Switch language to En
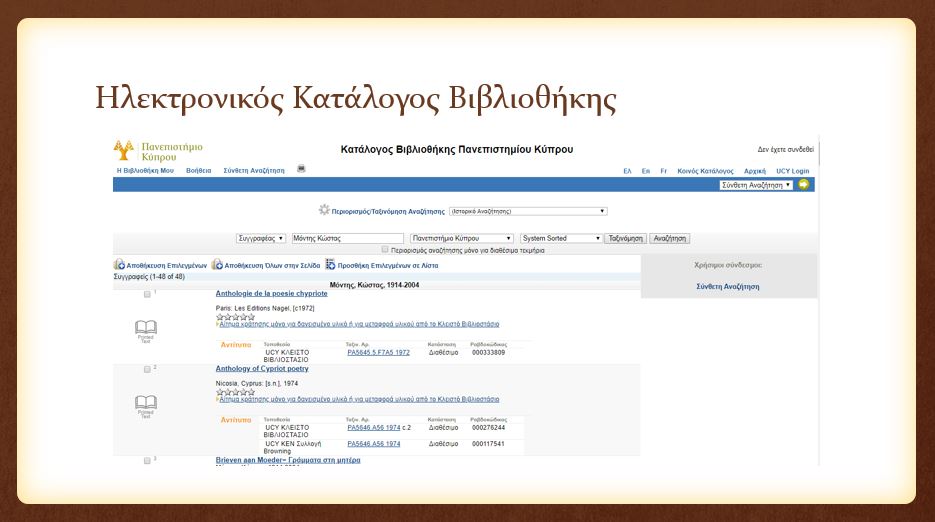 pyautogui.click(x=646, y=171)
